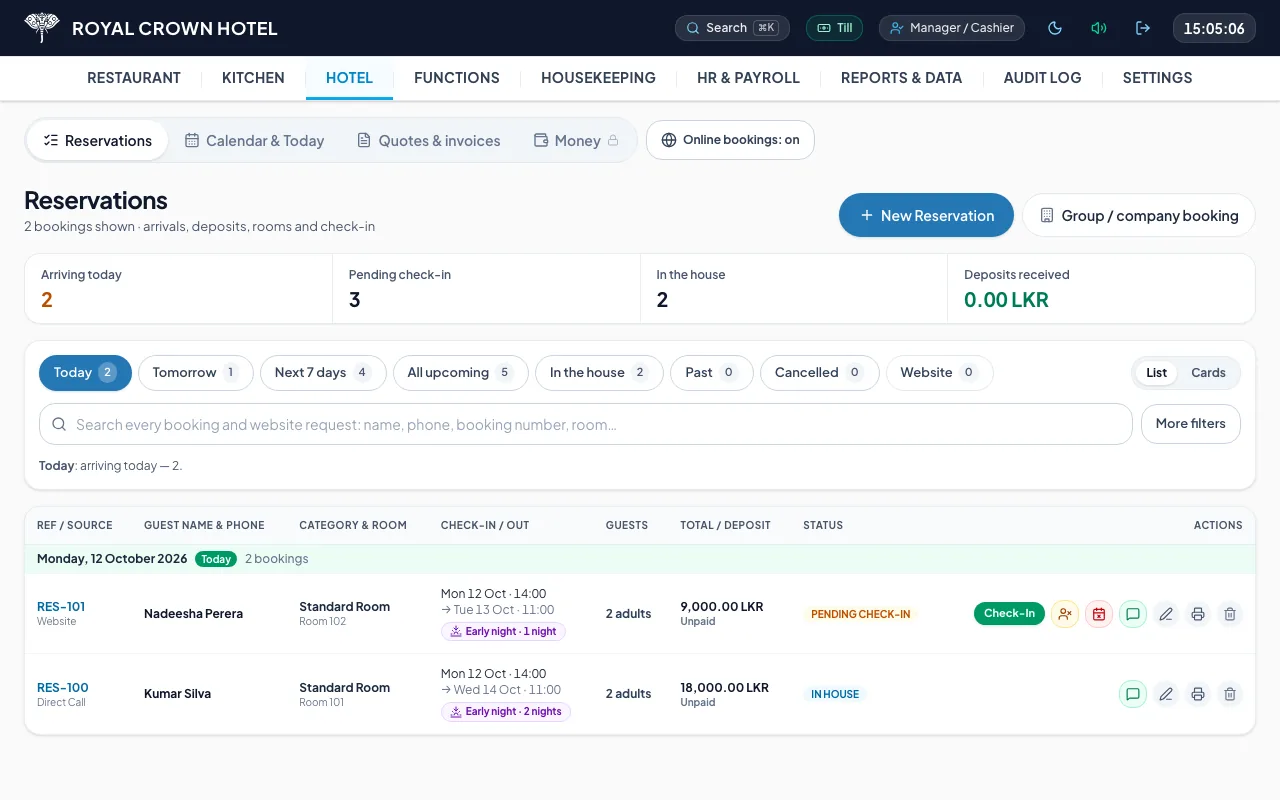Screen dimensions: 1280x800
Task: Open Quotes & invoices tab
Action: click(x=428, y=141)
